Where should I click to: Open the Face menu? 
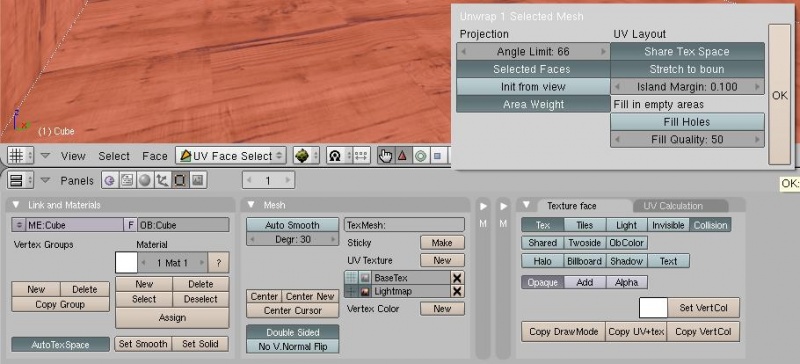(155, 156)
